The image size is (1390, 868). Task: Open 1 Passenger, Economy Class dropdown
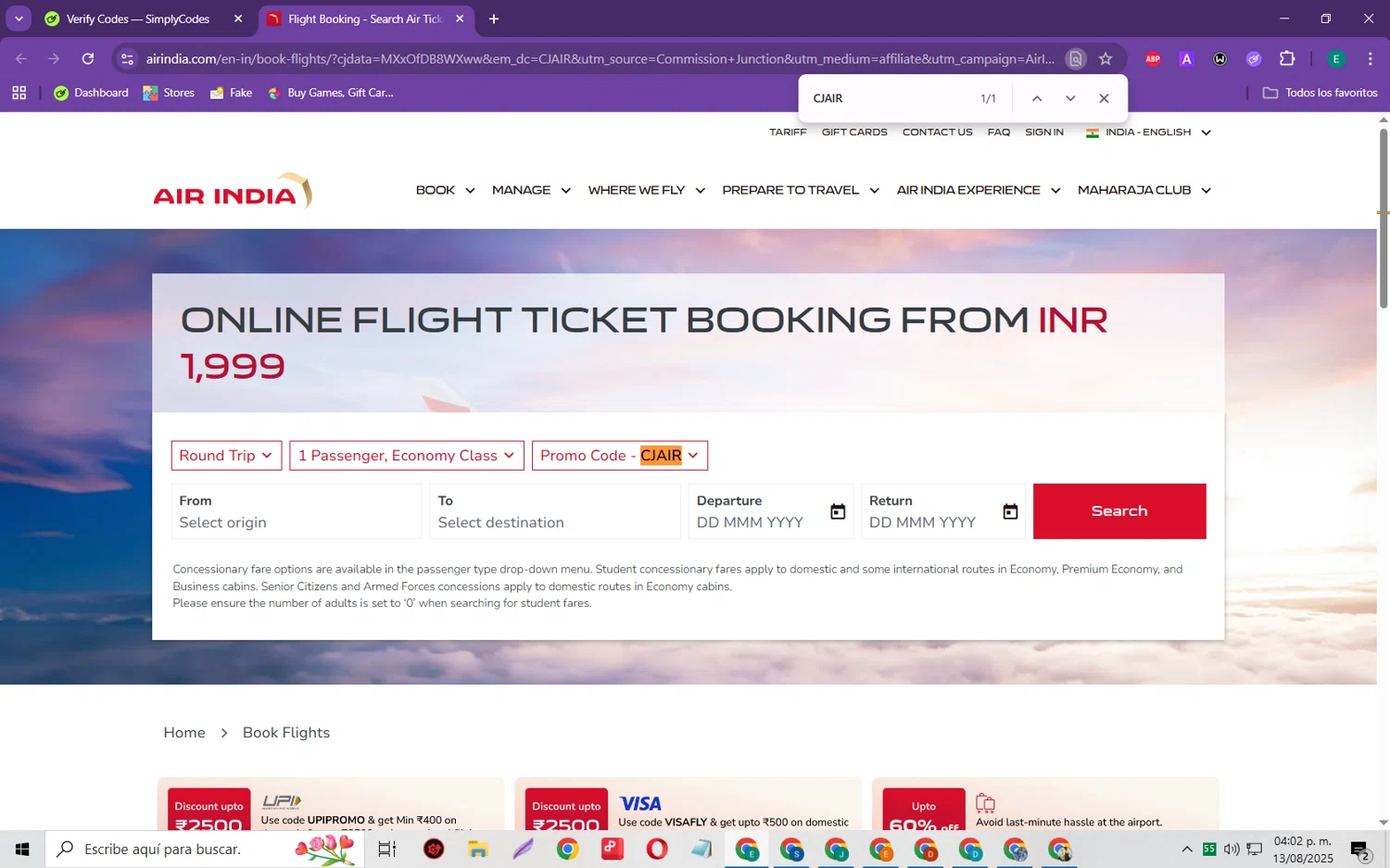[x=407, y=456]
